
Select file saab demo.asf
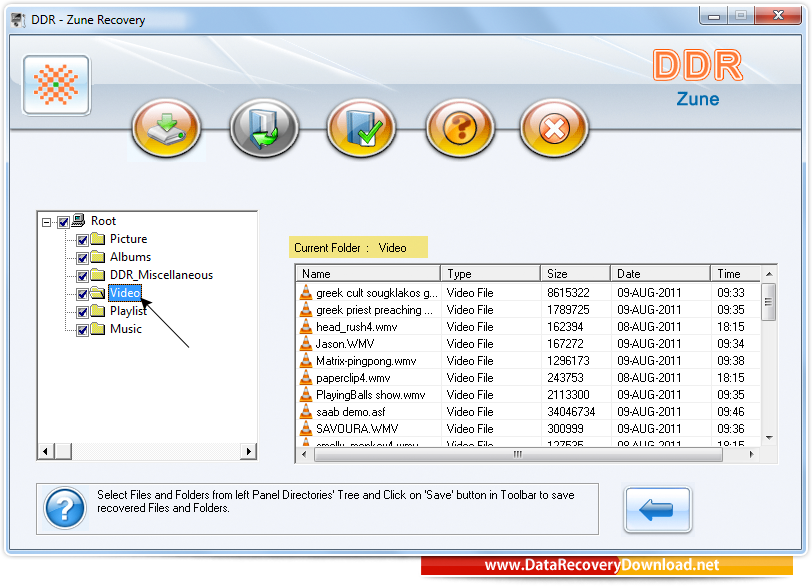coord(351,412)
